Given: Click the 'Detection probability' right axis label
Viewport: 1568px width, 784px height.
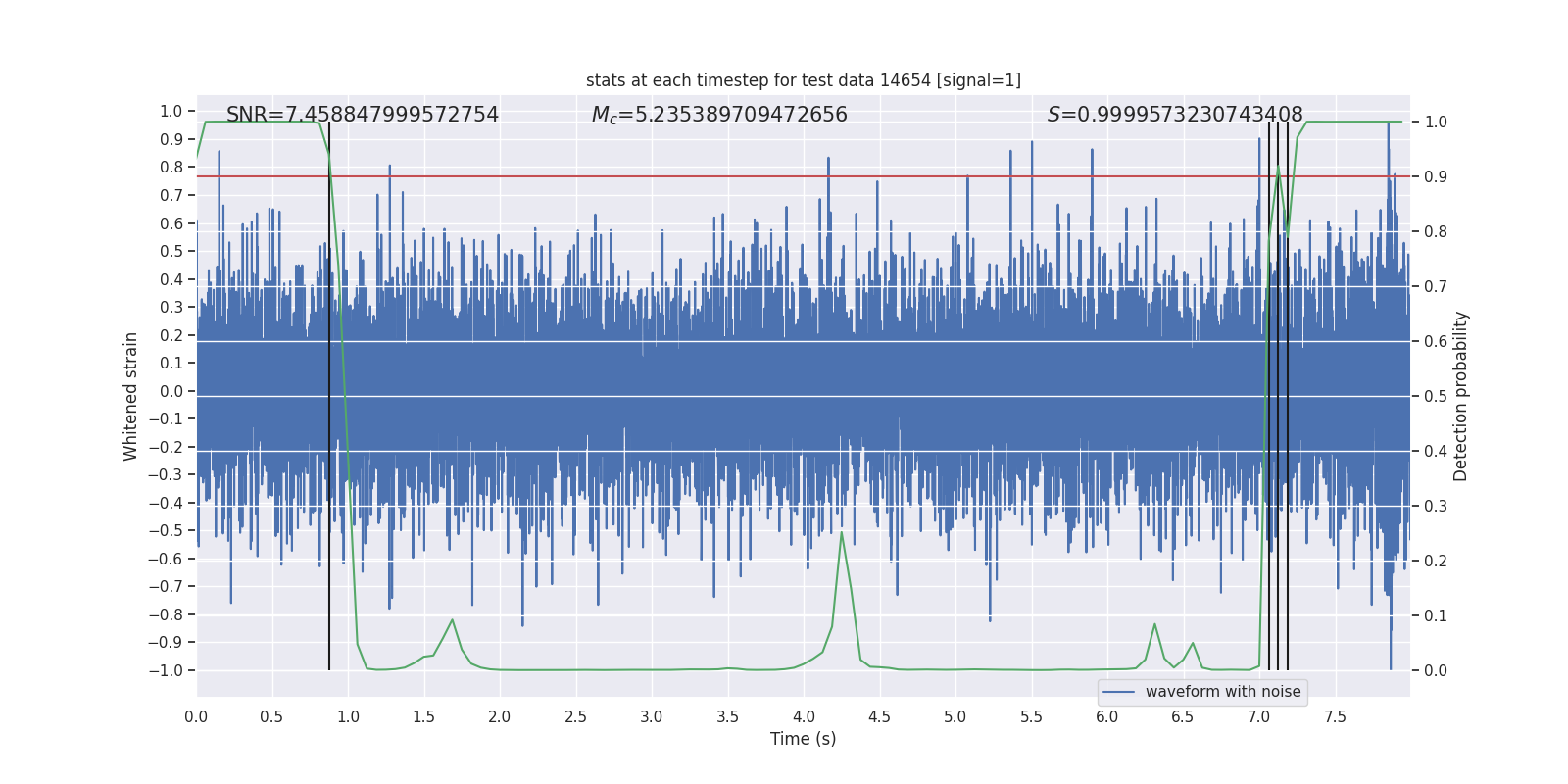Looking at the screenshot, I should pos(1461,396).
